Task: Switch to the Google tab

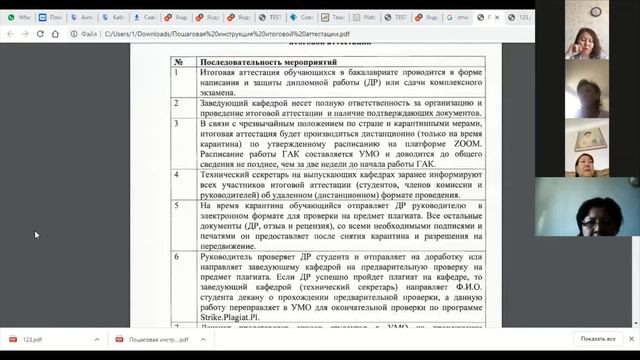Action: pyautogui.click(x=458, y=18)
